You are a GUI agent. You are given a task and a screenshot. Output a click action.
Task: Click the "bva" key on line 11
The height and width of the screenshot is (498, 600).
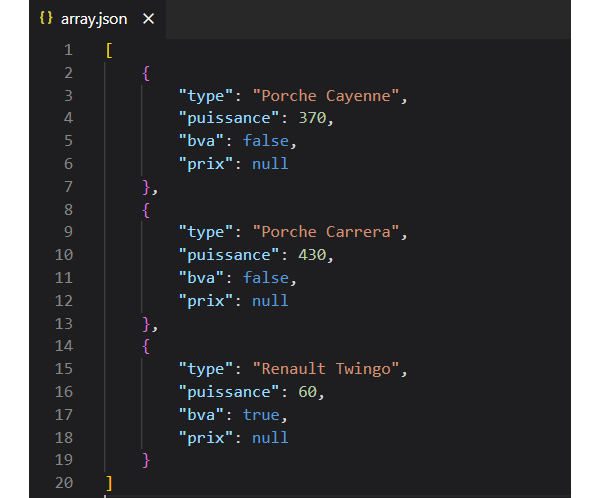(x=201, y=278)
